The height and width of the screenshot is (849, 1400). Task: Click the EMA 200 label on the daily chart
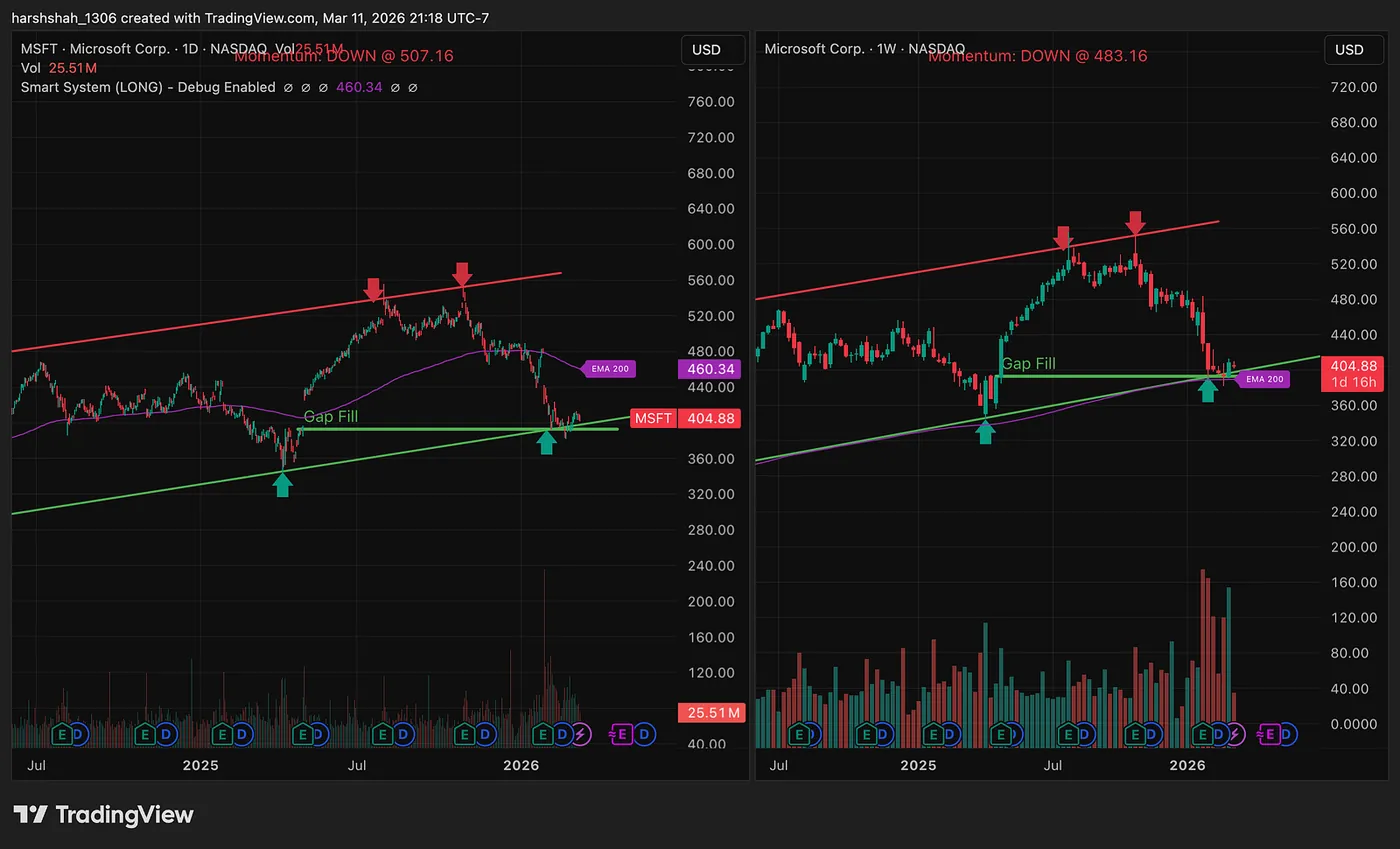coord(608,370)
